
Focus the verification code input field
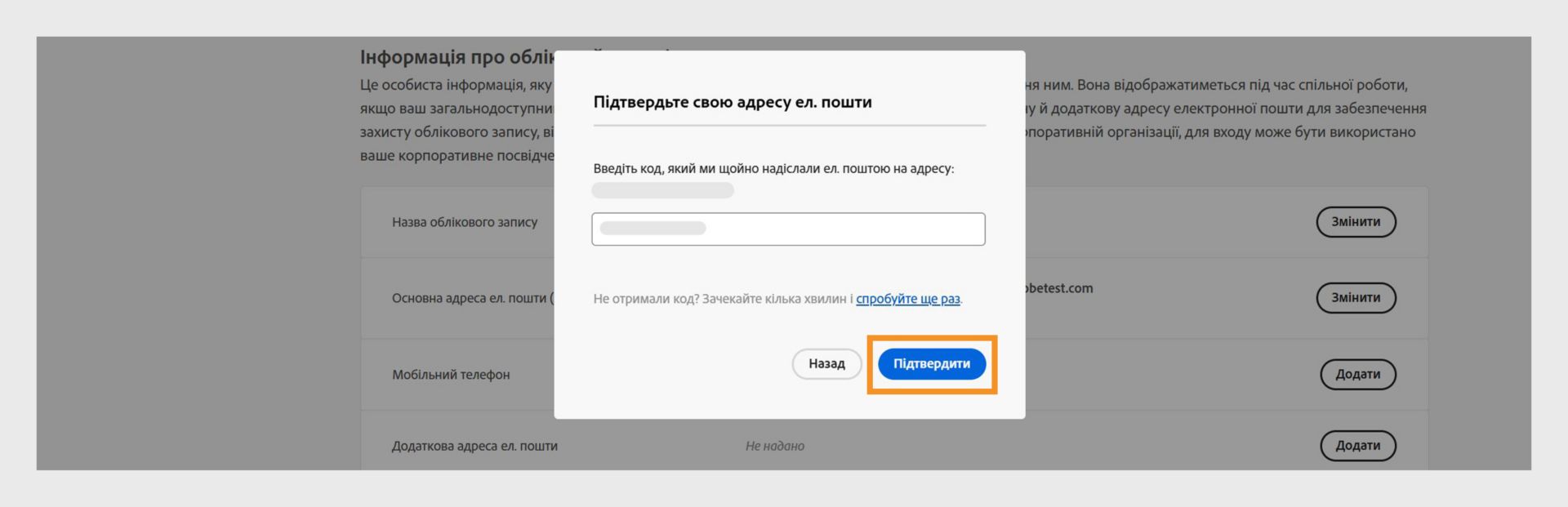pos(788,229)
